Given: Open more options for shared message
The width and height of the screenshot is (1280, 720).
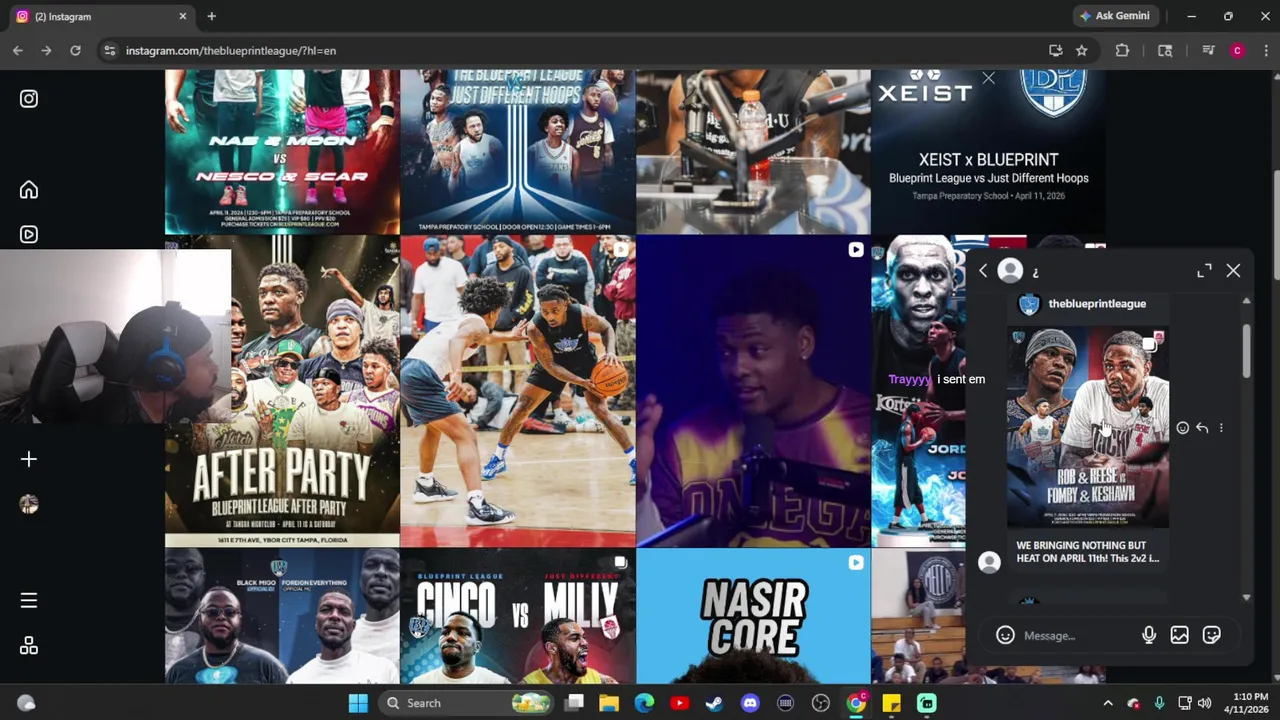Looking at the screenshot, I should [x=1221, y=428].
